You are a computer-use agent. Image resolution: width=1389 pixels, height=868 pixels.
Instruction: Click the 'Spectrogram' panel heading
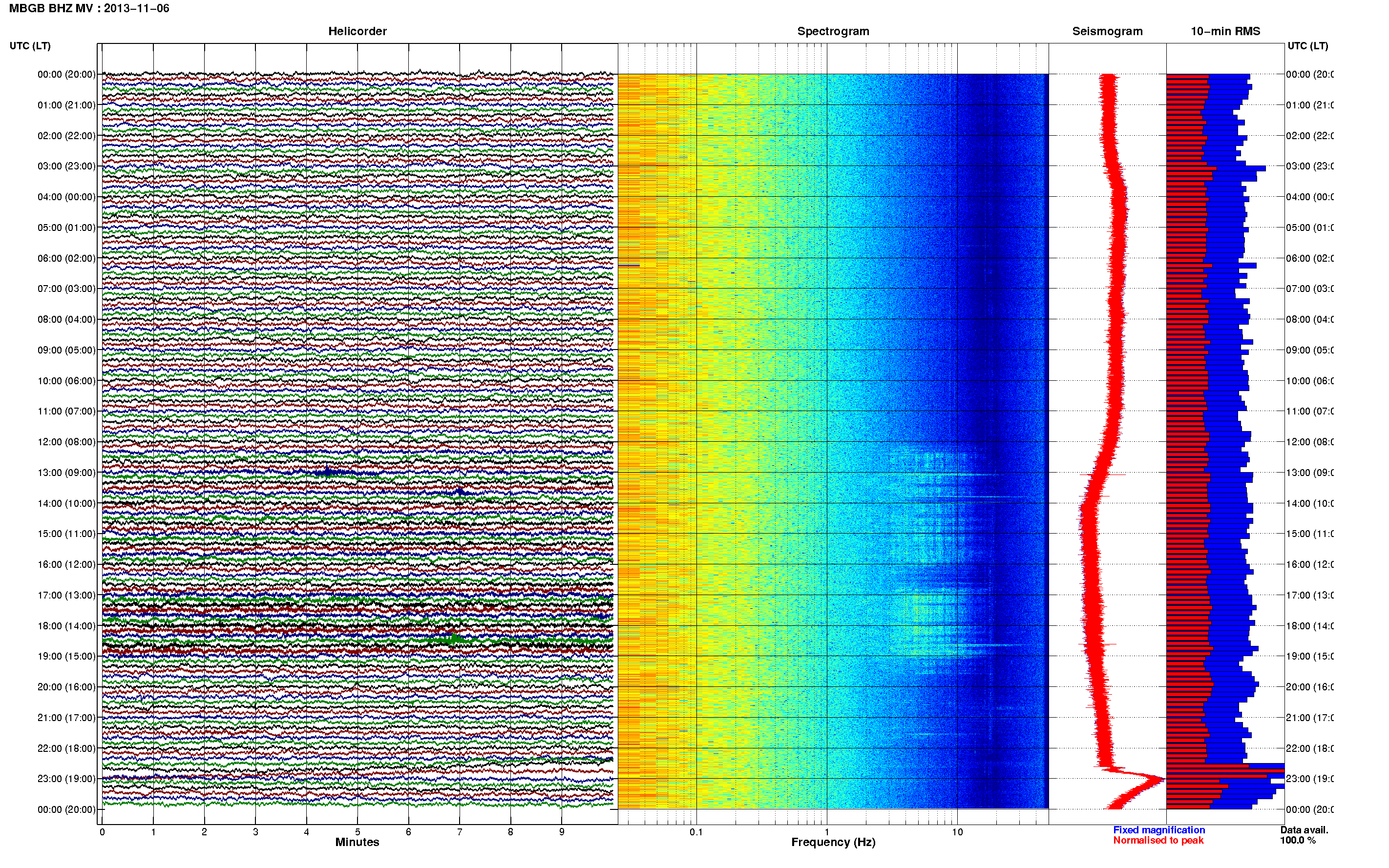833,31
